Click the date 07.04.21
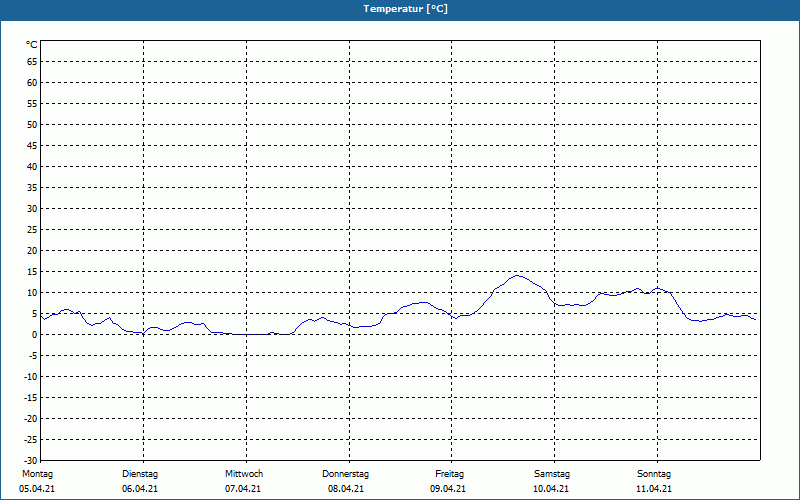This screenshot has height=500, width=800. (x=243, y=489)
